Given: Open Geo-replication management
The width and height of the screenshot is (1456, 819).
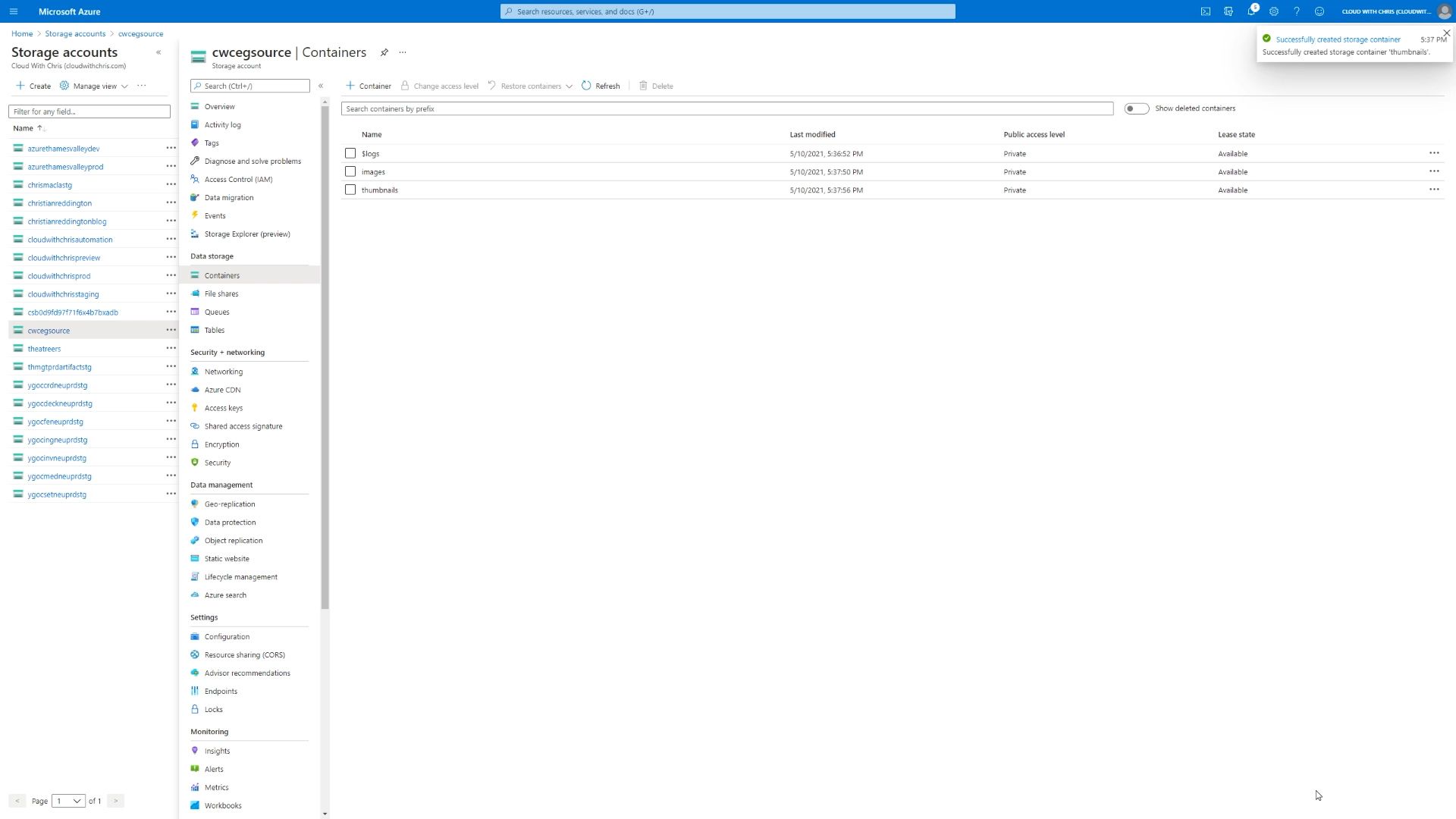Looking at the screenshot, I should pos(230,504).
